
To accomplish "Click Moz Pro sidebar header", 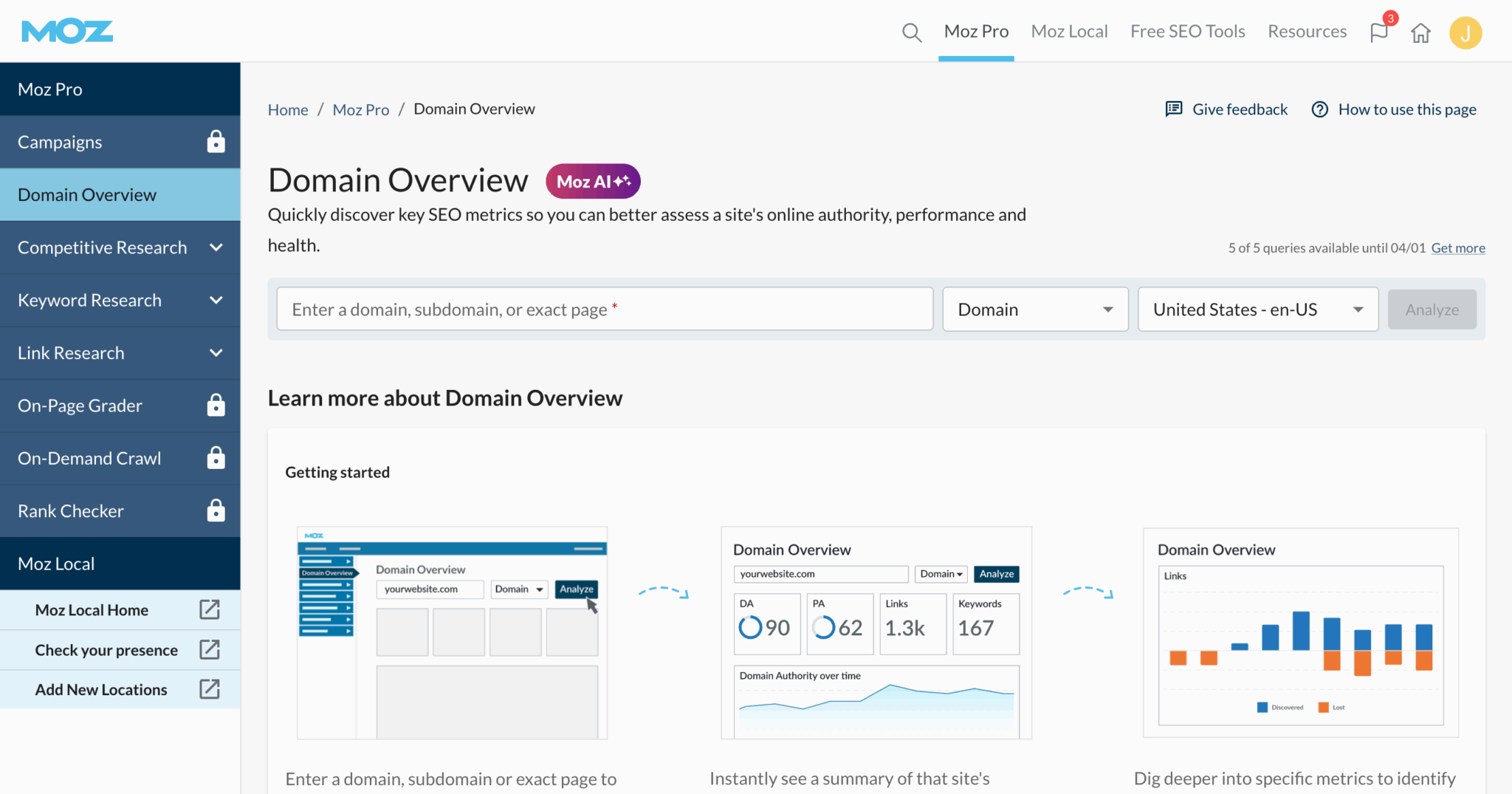I will 120,89.
